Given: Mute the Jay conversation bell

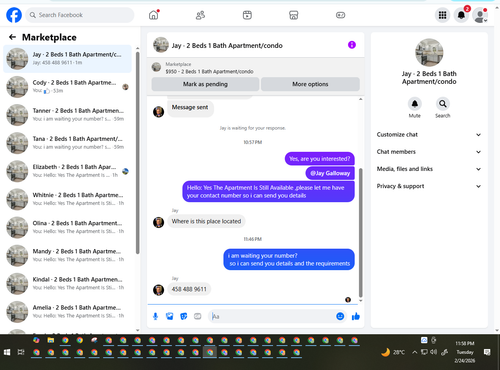Looking at the screenshot, I should 415,104.
